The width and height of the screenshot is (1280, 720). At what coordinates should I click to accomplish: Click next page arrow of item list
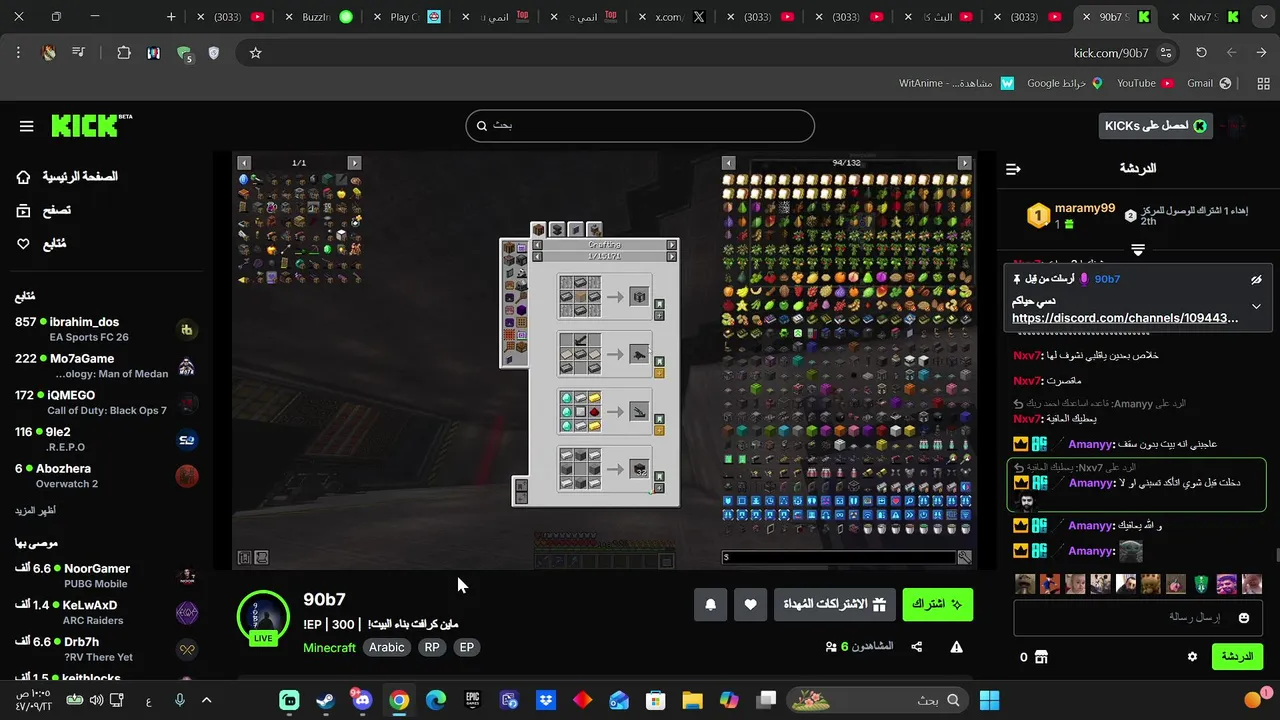(x=964, y=163)
